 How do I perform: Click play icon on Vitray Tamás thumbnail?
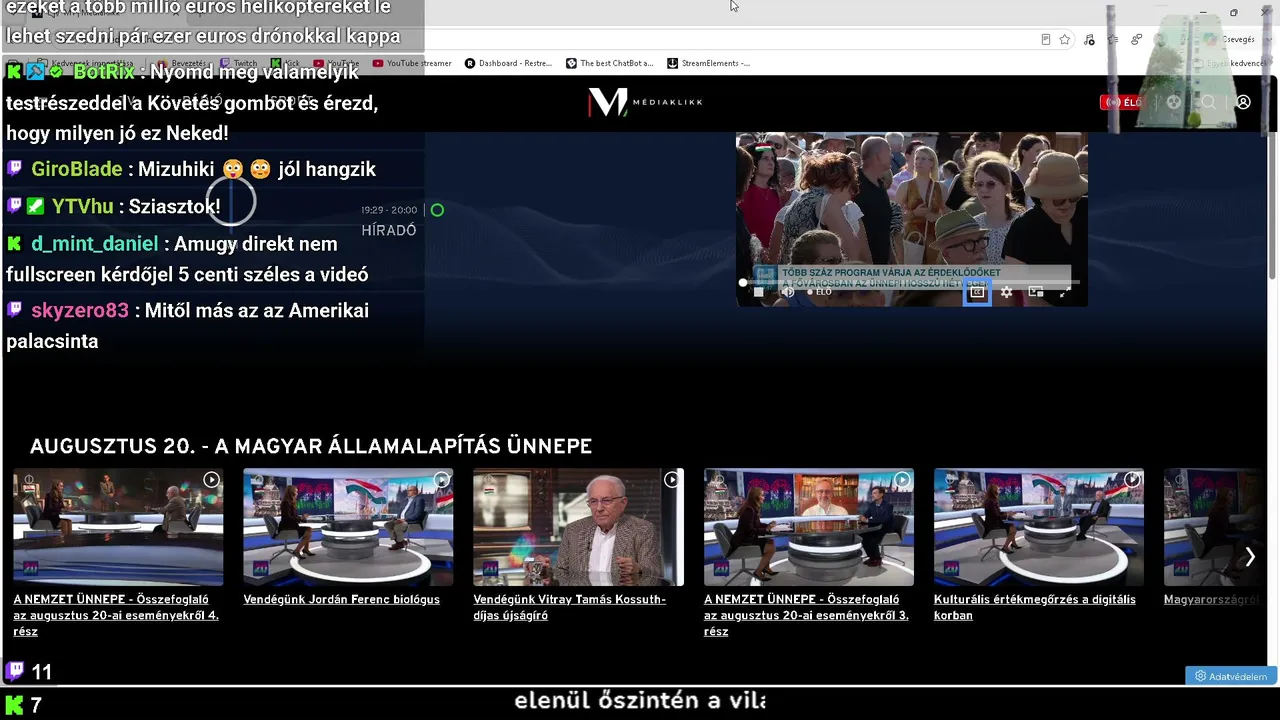coord(671,480)
